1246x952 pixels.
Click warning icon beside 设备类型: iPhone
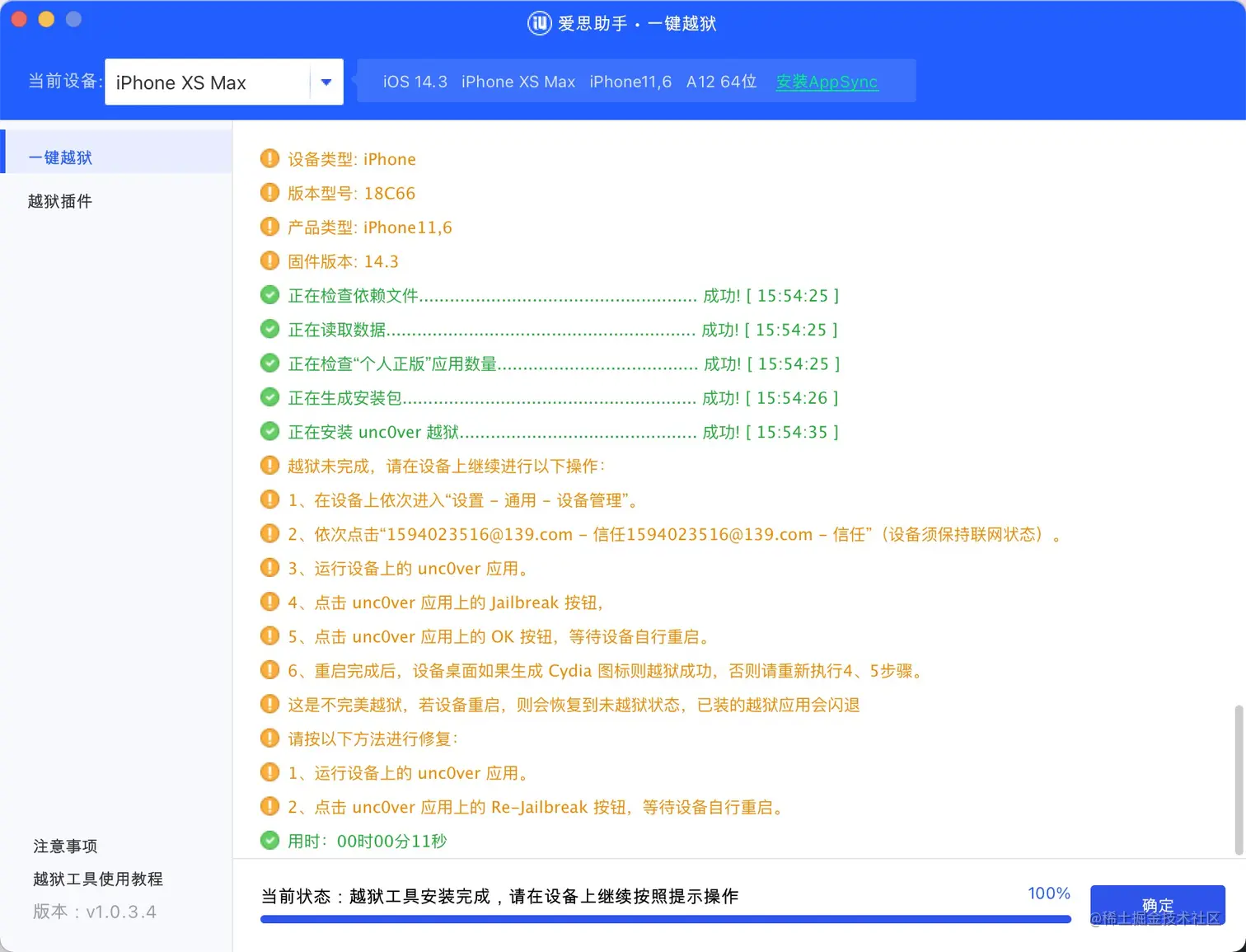pos(269,158)
